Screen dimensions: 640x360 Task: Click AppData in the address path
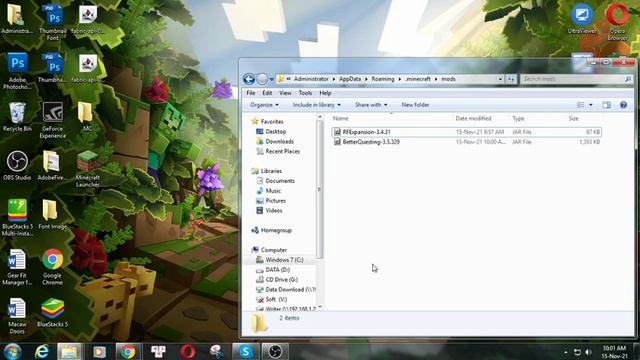pos(350,79)
